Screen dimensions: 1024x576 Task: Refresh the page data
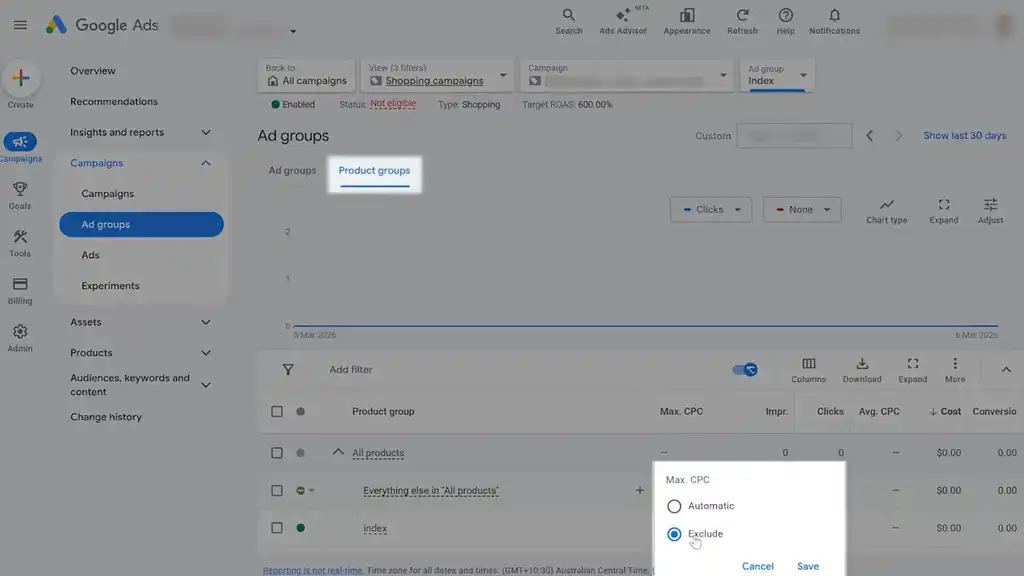[x=742, y=21]
